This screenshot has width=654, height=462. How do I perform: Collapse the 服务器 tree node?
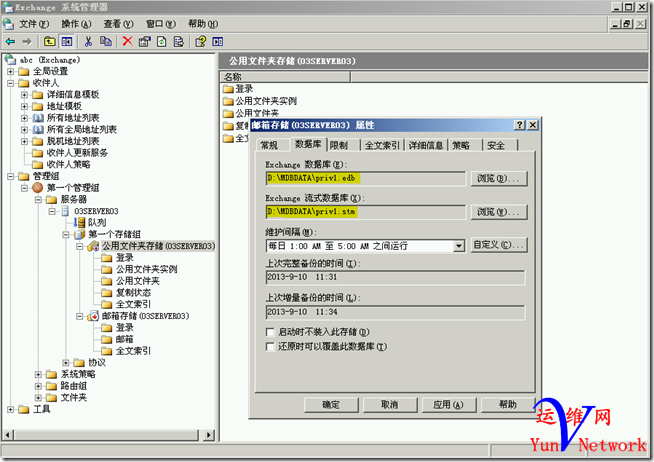click(x=38, y=200)
